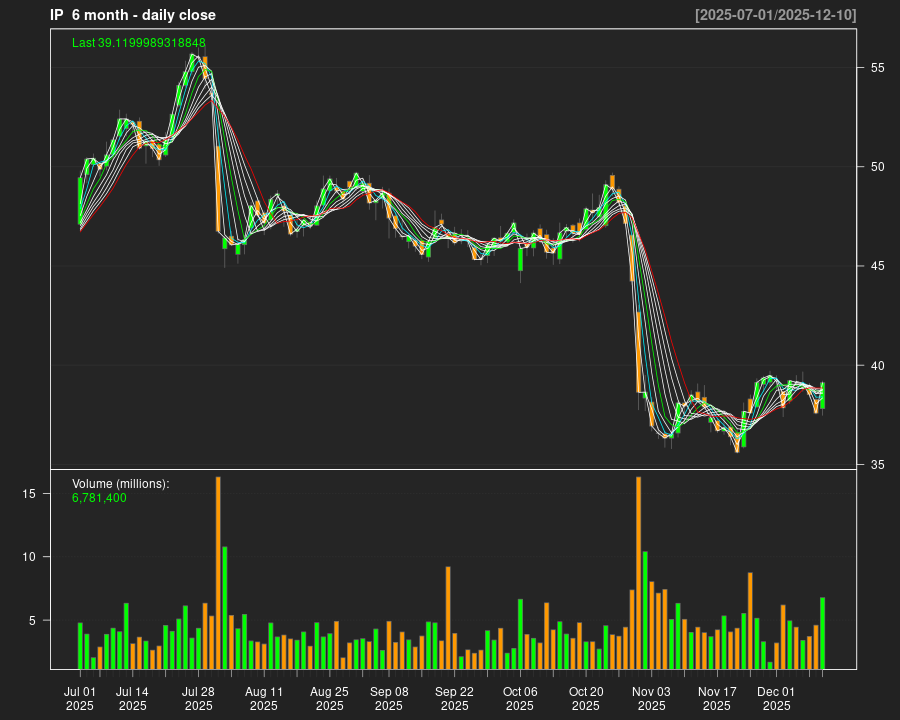Viewport: 900px width, 720px height.
Task: Select the 'Oct 20 2025' date axis label
Action: coord(586,698)
